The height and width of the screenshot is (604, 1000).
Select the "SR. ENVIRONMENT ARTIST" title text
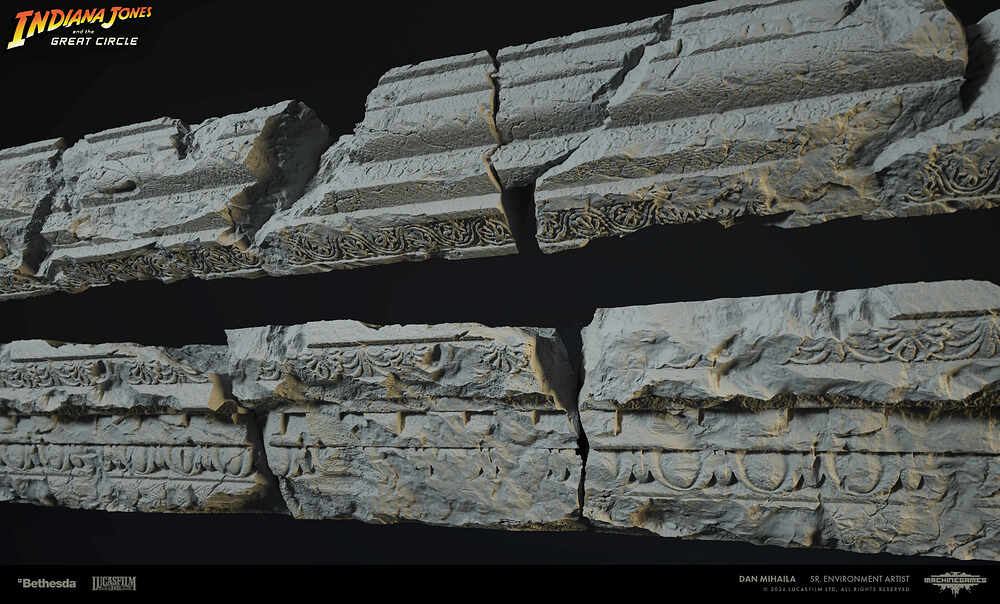[860, 579]
